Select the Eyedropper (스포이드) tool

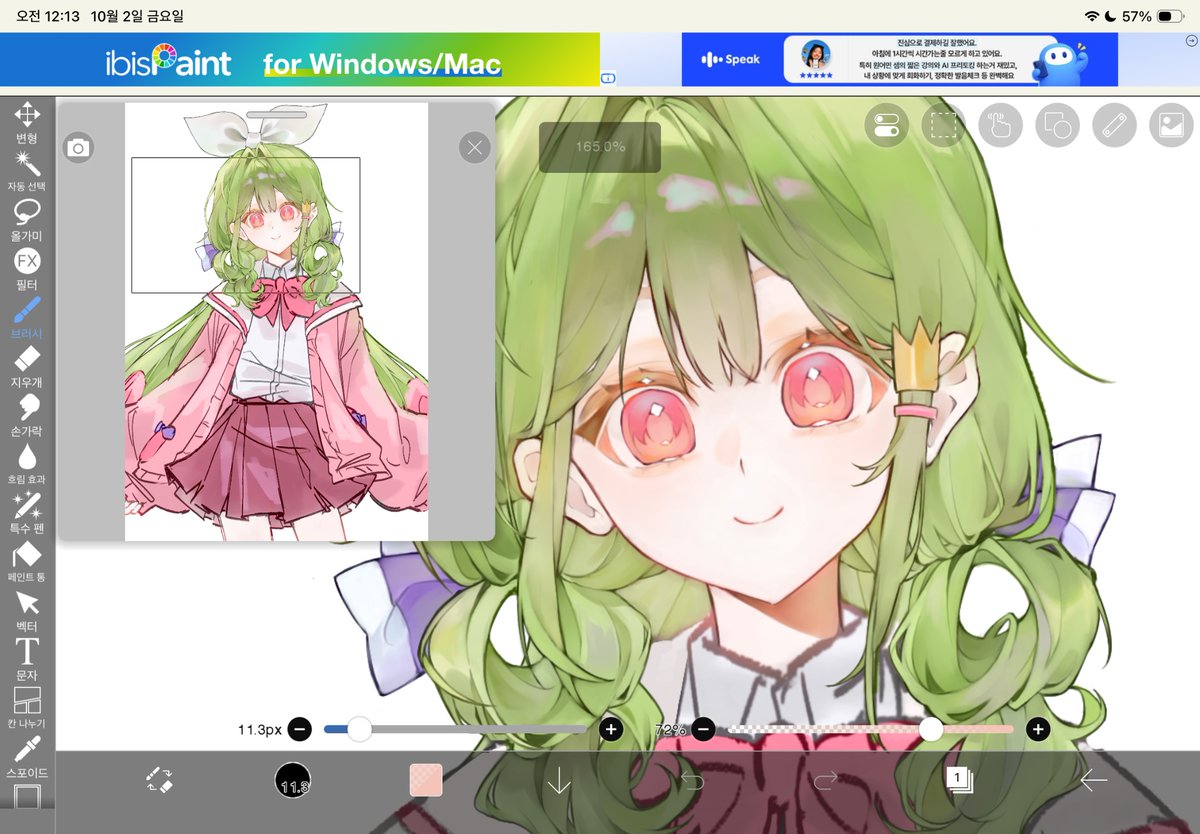tap(27, 757)
